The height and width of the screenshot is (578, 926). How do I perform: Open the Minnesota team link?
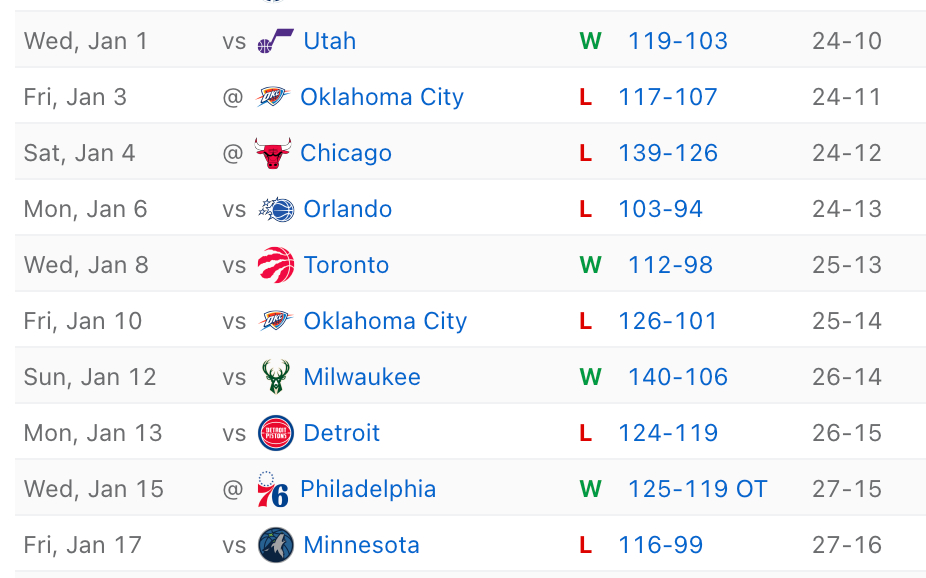coord(361,545)
